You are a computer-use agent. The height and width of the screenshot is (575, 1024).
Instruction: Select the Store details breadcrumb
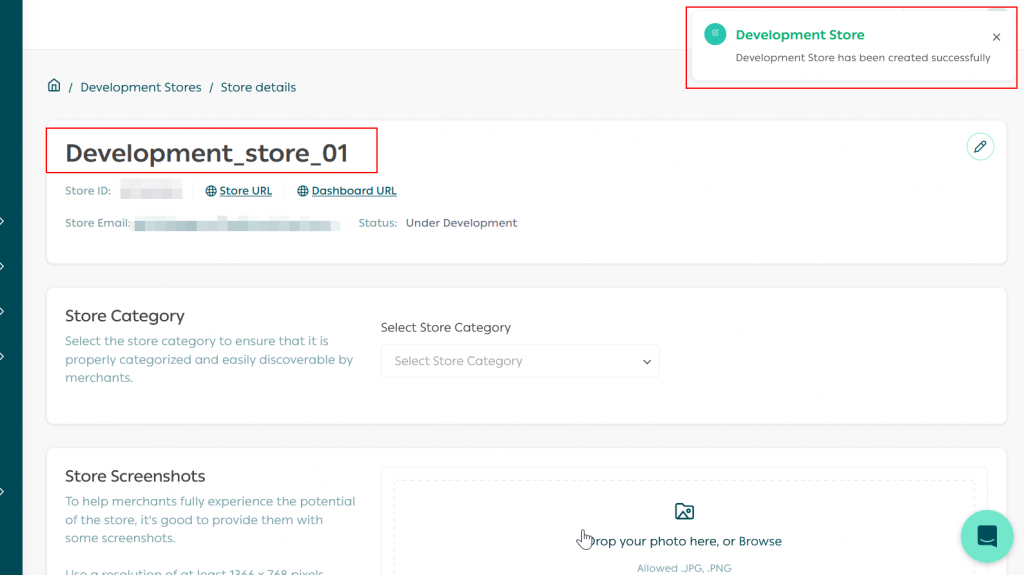point(258,88)
